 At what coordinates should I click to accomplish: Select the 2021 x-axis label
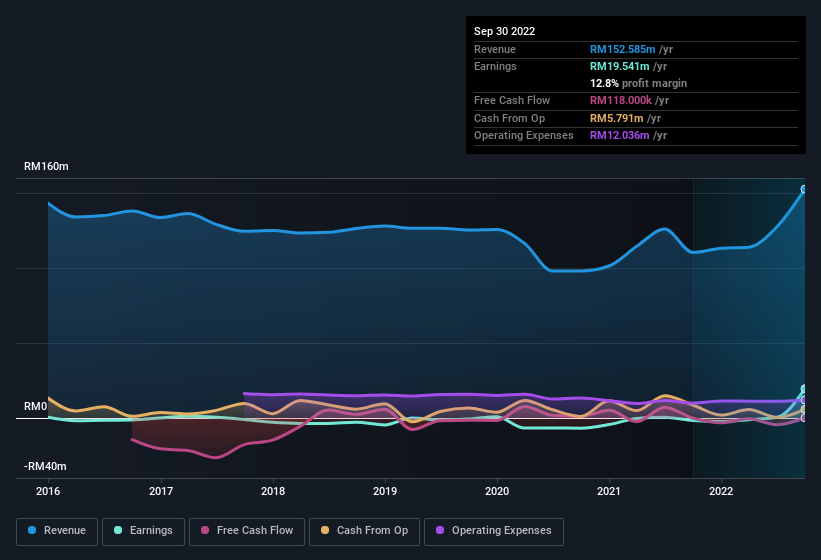click(609, 491)
